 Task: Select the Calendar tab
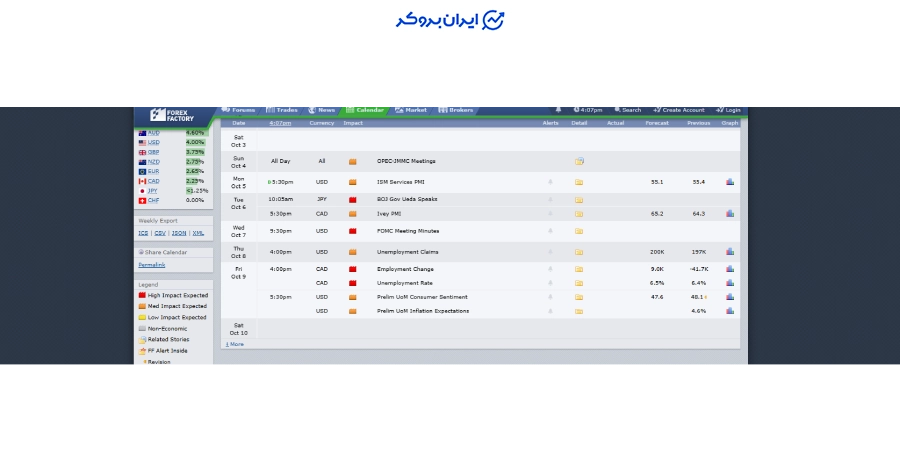[x=365, y=110]
